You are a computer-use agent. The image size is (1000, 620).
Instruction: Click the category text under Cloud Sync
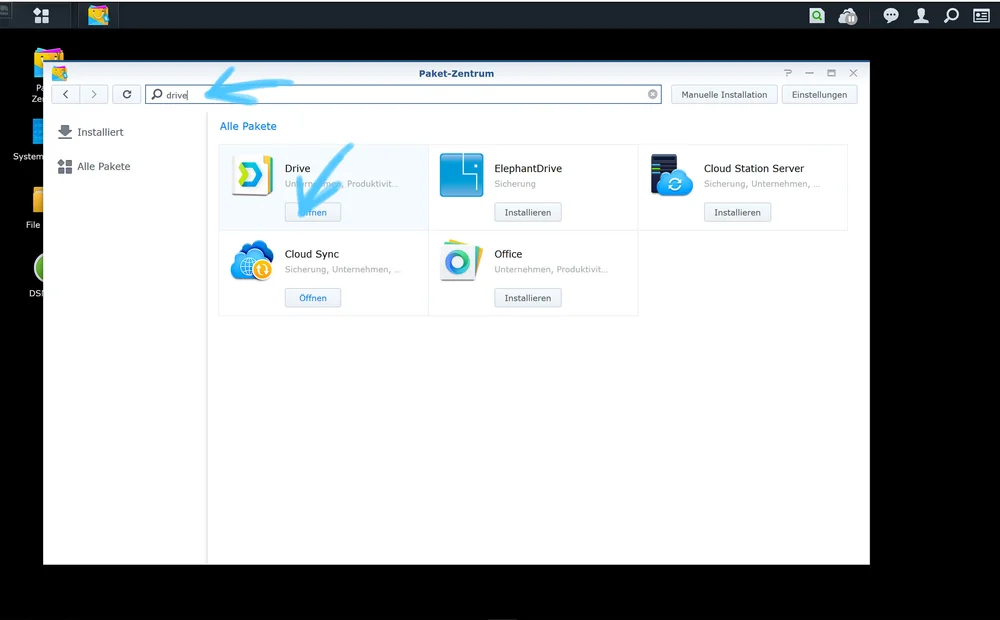point(343,269)
